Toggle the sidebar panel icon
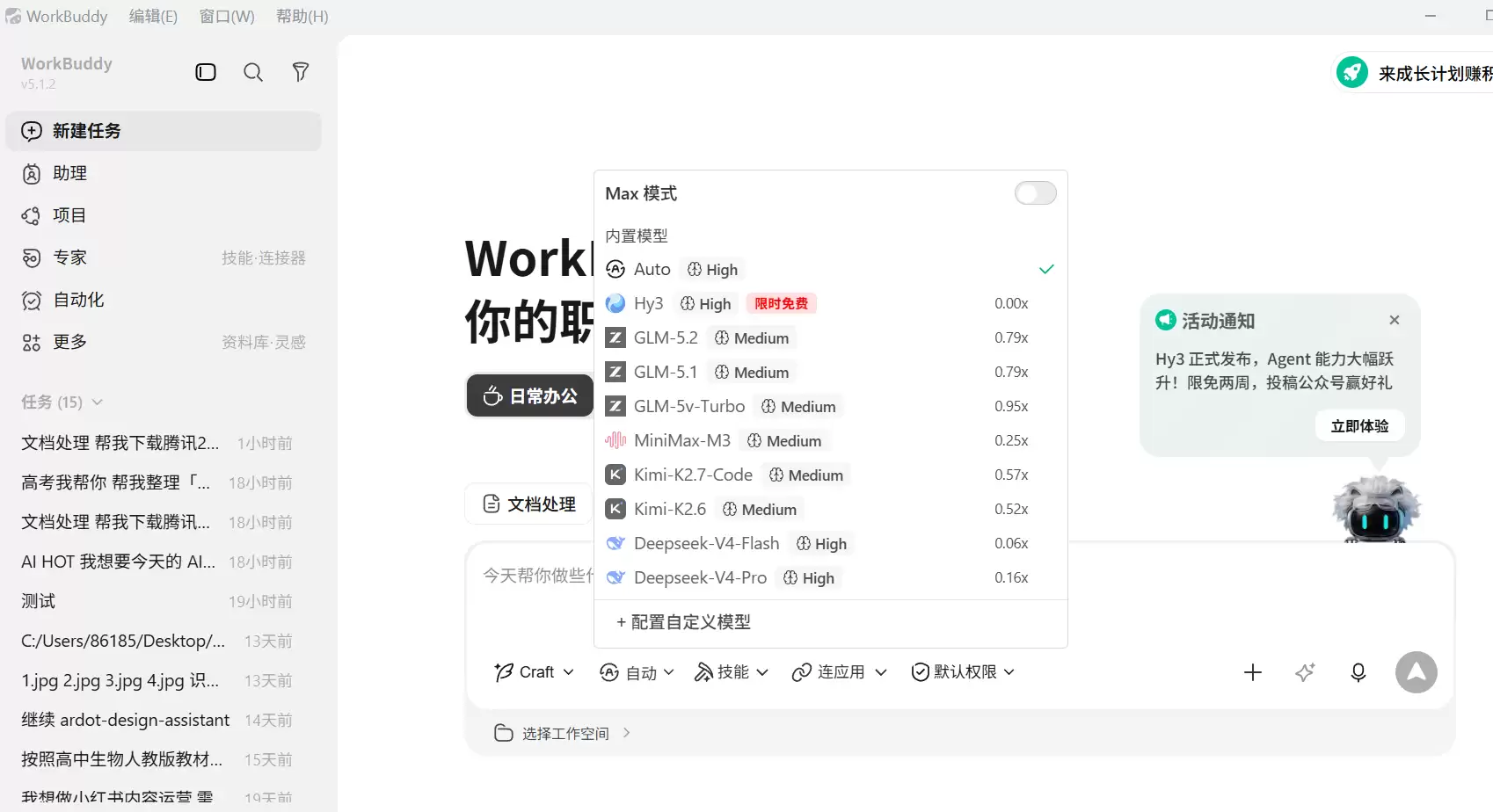The height and width of the screenshot is (812, 1493). pos(206,72)
